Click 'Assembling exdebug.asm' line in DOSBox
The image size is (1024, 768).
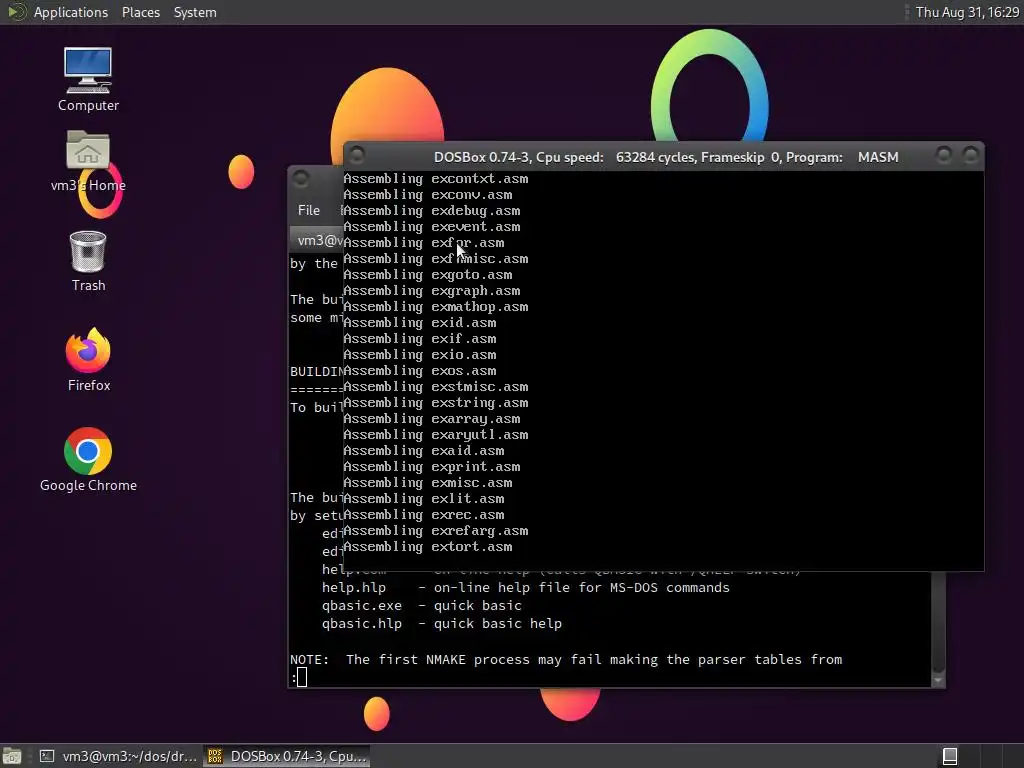click(x=432, y=210)
